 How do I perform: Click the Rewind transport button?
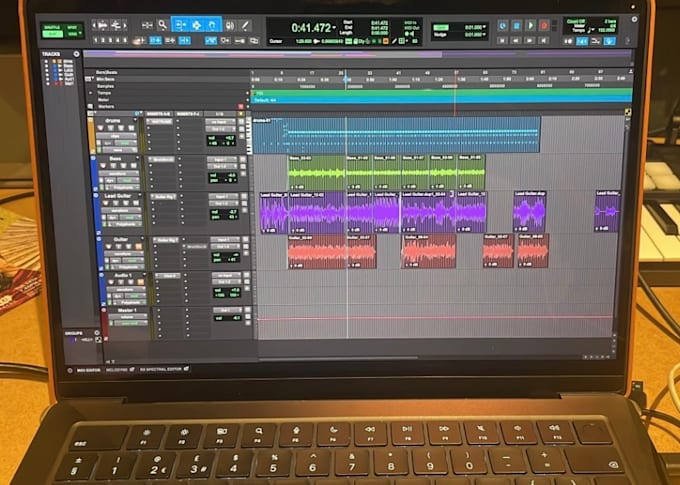(x=516, y=40)
